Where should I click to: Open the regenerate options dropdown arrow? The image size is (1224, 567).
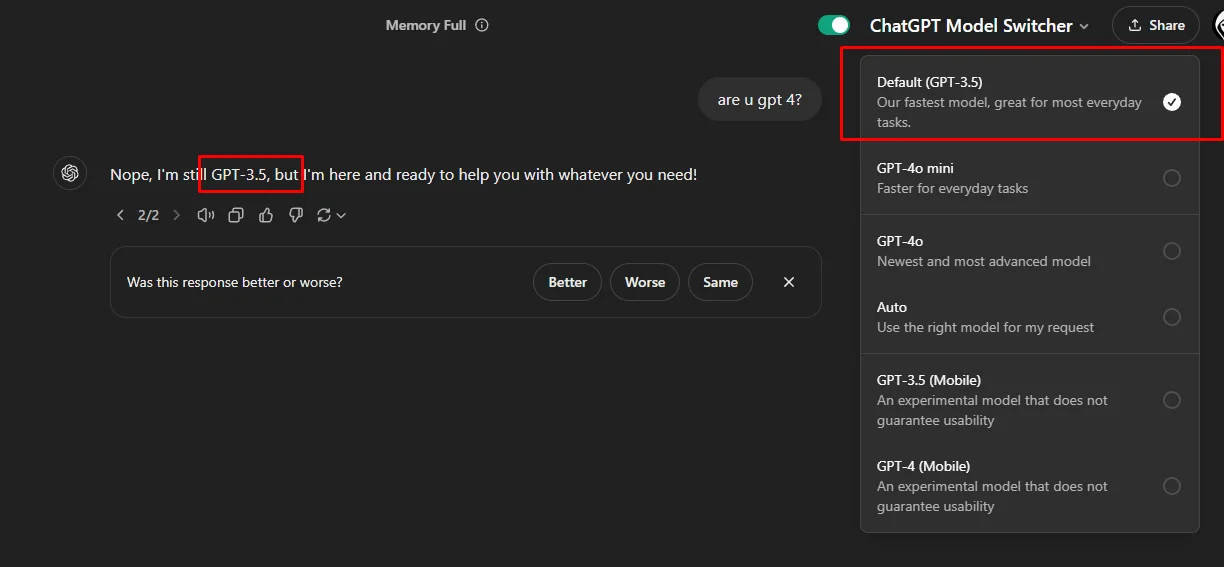(x=341, y=215)
